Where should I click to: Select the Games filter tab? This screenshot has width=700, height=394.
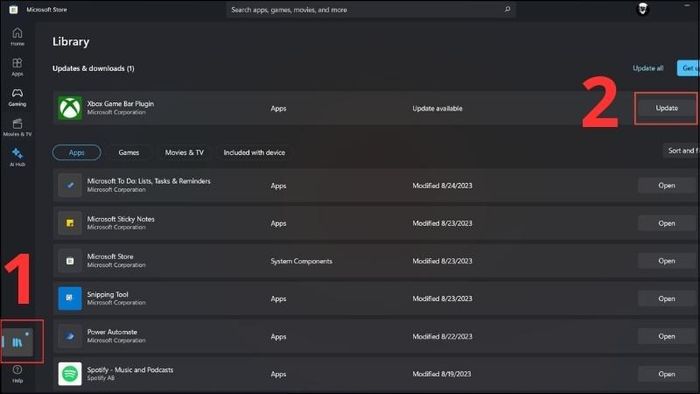(x=129, y=153)
